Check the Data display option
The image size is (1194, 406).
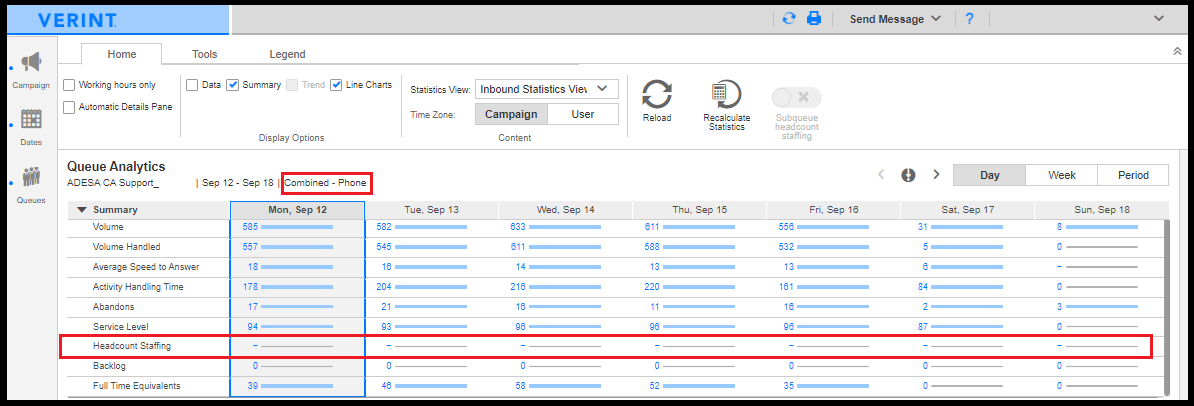tap(192, 85)
